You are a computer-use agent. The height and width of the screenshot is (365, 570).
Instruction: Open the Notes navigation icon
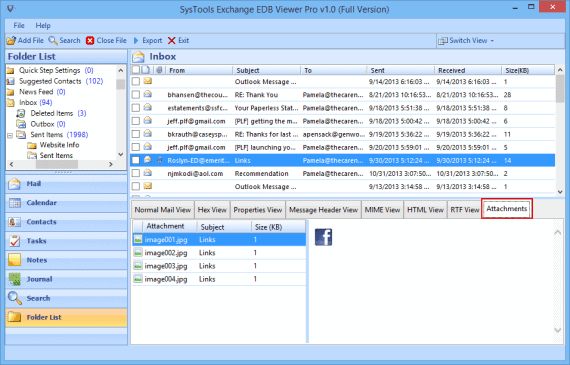tap(15, 260)
